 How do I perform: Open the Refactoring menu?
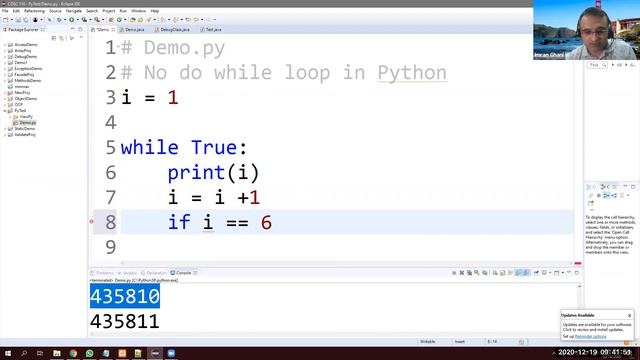click(34, 11)
